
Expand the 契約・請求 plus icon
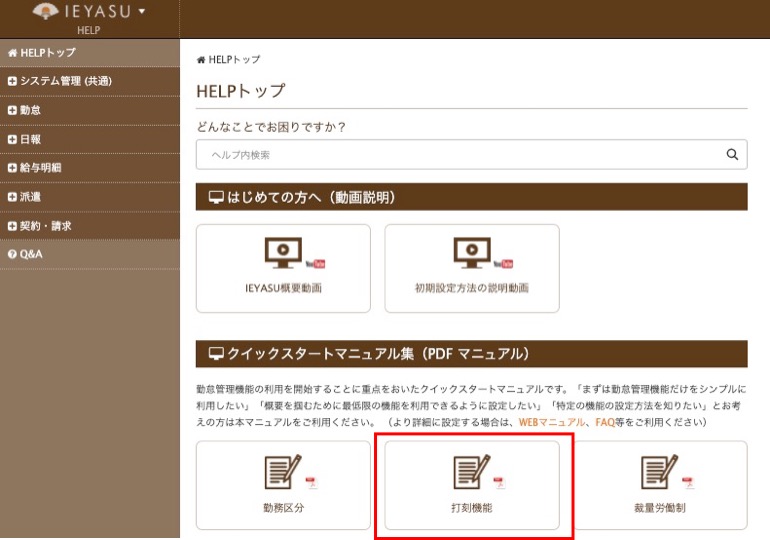(12, 226)
